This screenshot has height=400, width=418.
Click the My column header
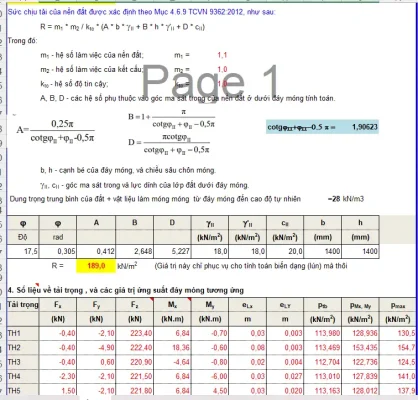point(210,305)
